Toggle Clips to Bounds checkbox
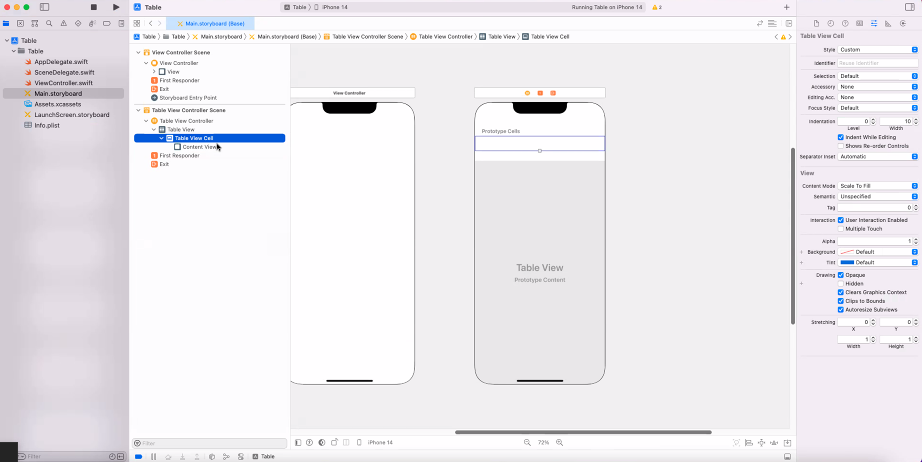The image size is (922, 462). pyautogui.click(x=841, y=301)
